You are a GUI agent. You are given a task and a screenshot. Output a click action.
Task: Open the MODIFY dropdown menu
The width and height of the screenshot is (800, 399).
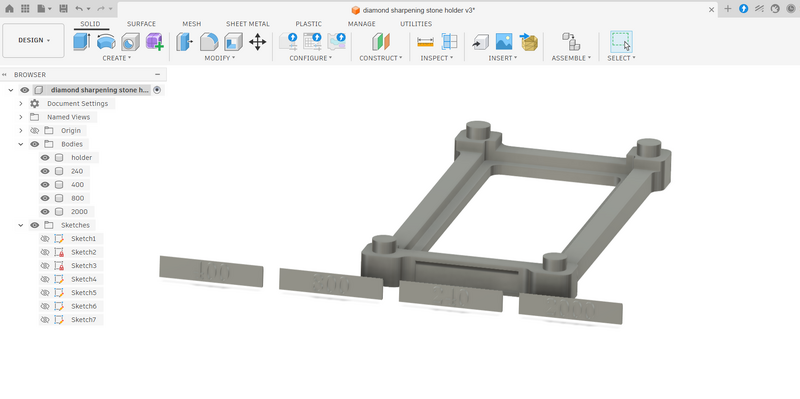pyautogui.click(x=220, y=58)
